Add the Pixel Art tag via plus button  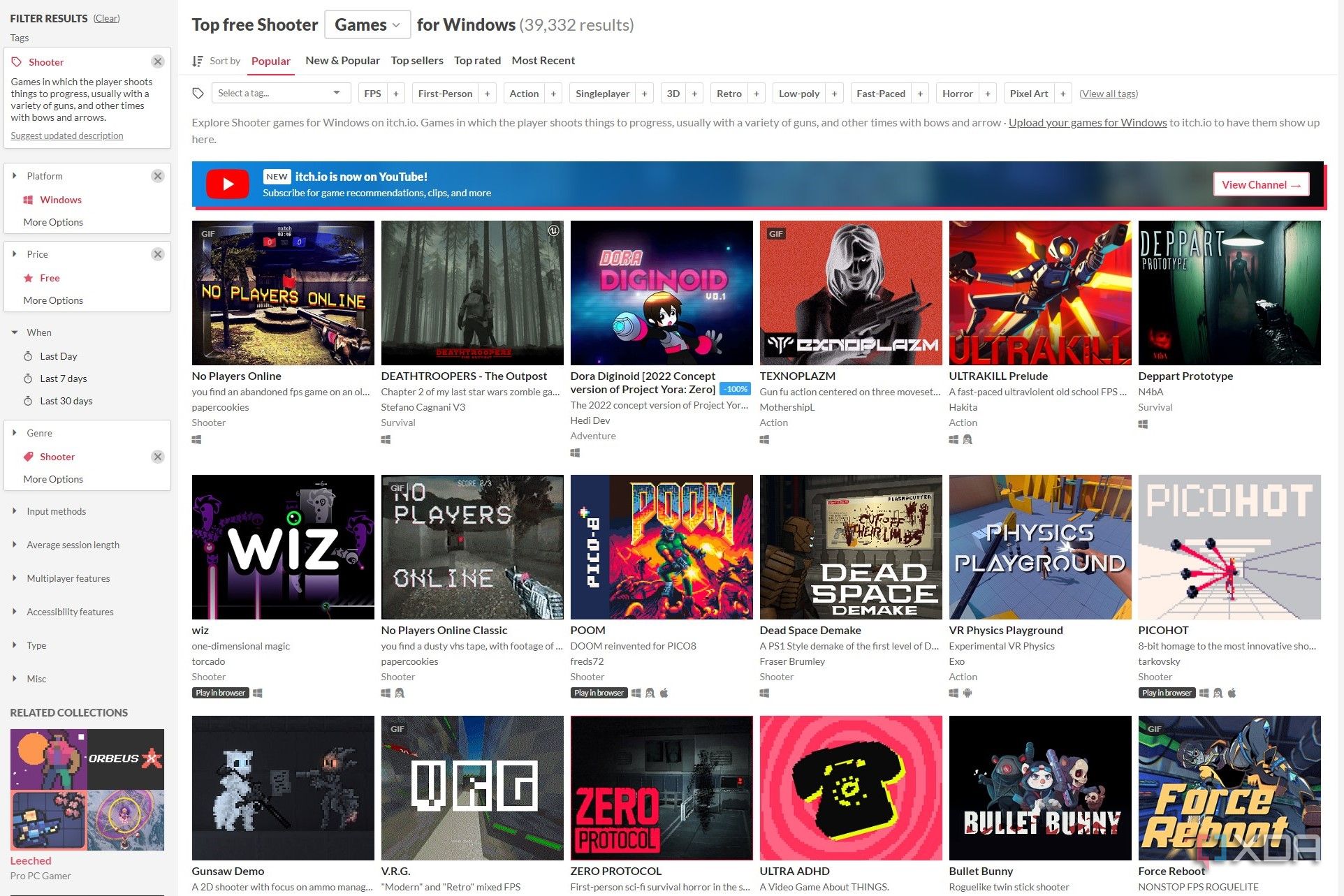click(1062, 94)
